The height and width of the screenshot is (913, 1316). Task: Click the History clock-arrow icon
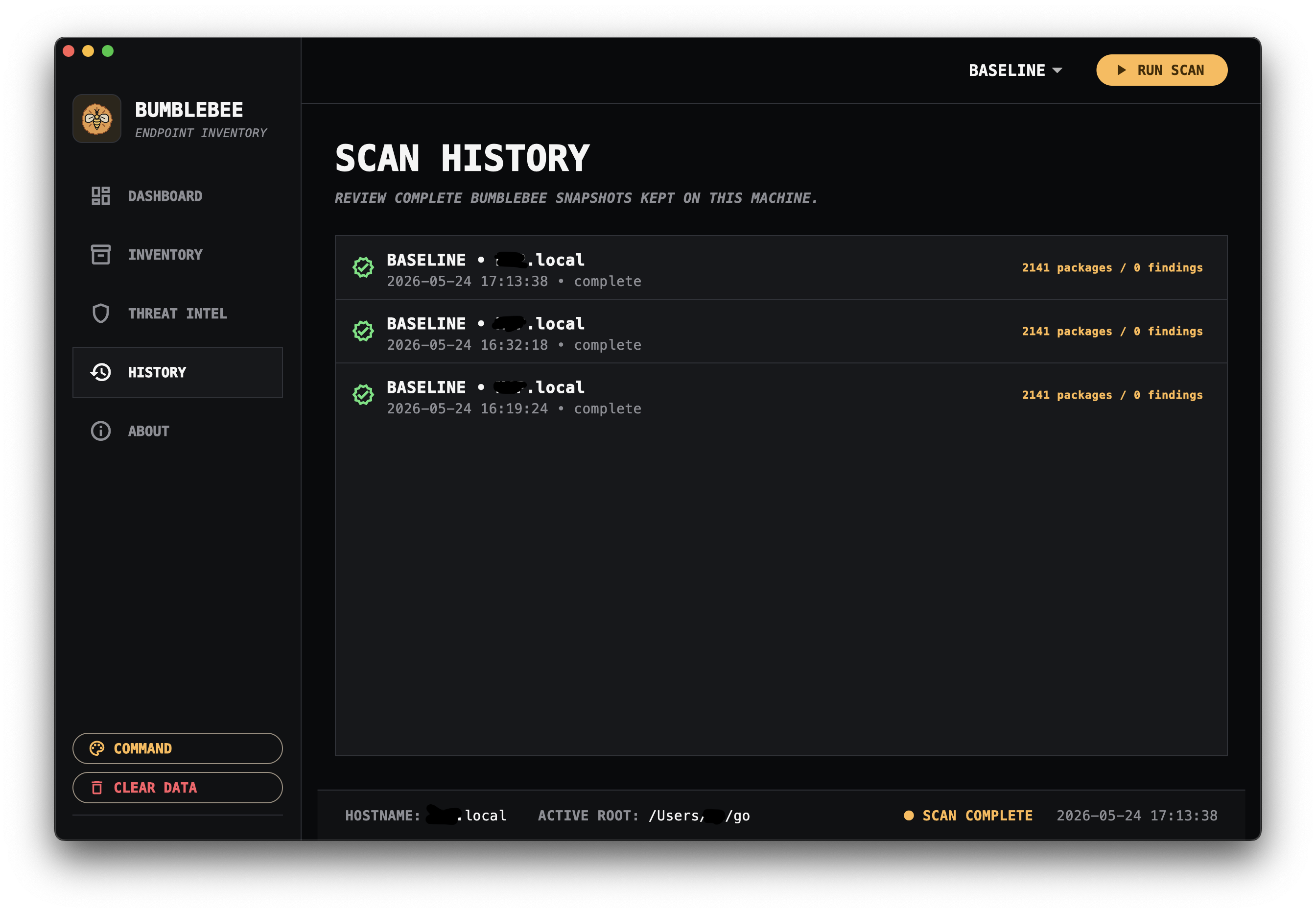pyautogui.click(x=101, y=372)
